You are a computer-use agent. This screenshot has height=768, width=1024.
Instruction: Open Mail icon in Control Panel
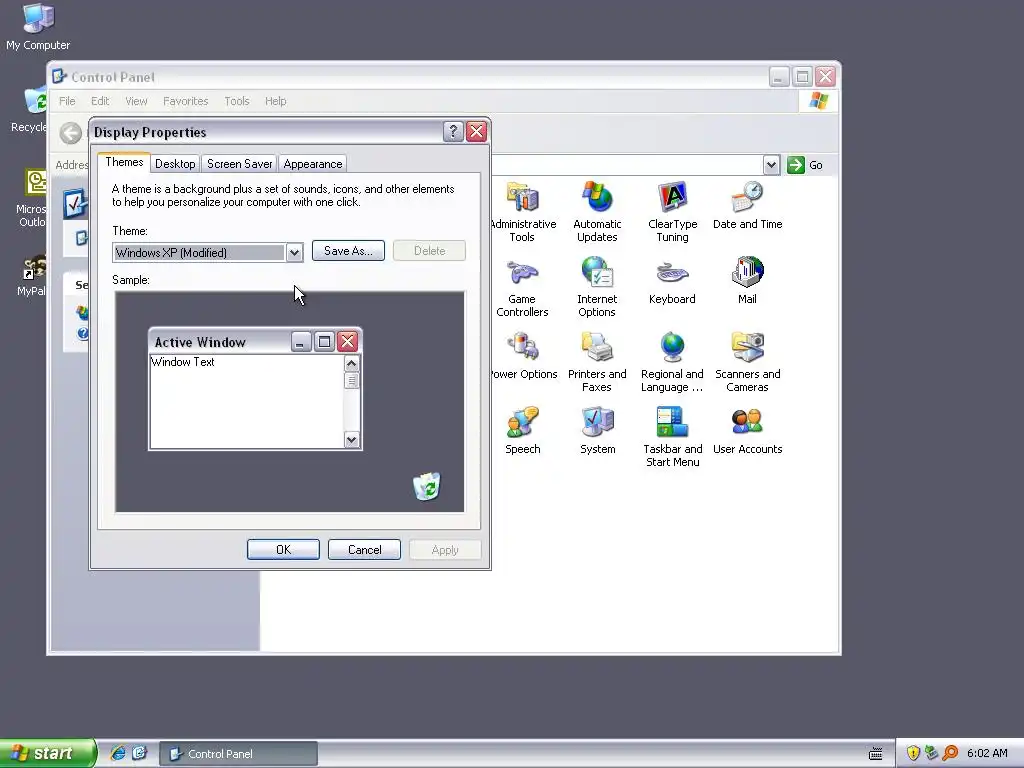coord(747,280)
